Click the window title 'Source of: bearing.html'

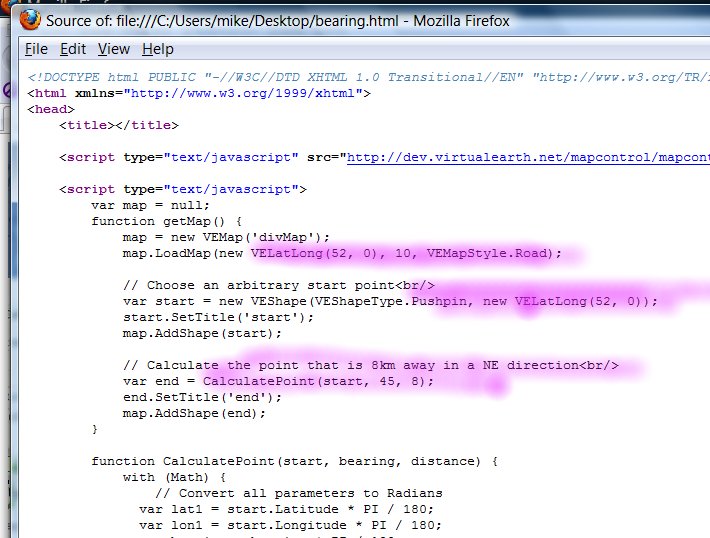point(278,21)
